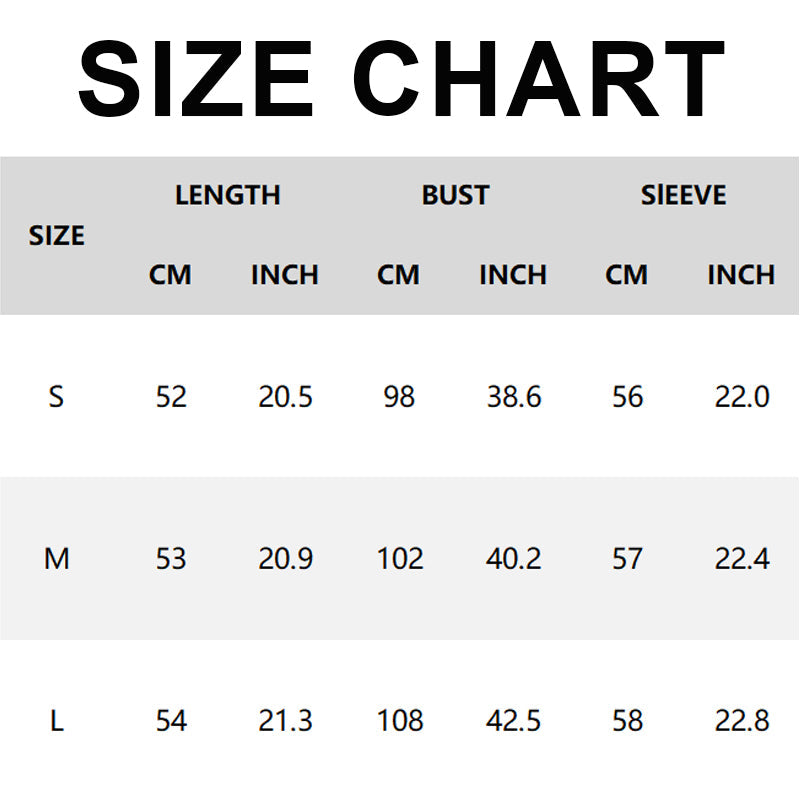Select the BUST column header
This screenshot has height=800, width=800.
tap(455, 195)
